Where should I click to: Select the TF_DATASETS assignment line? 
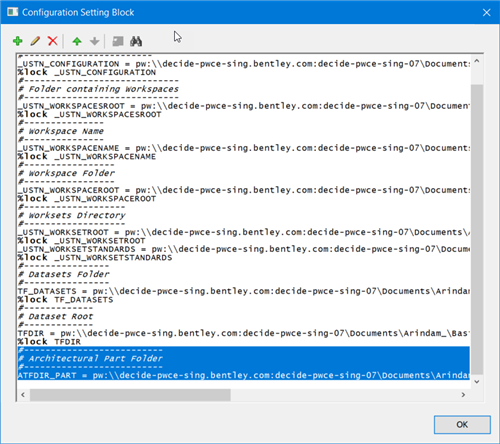pyautogui.click(x=244, y=291)
